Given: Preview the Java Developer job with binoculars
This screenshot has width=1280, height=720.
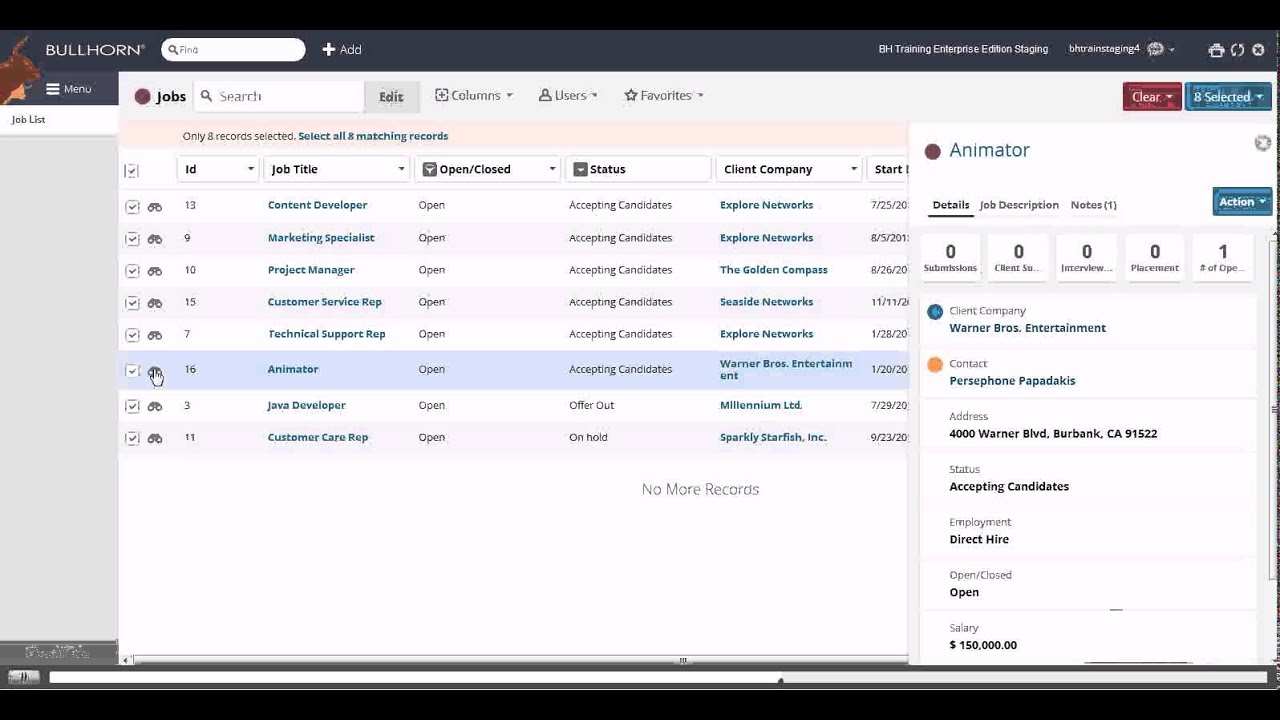Looking at the screenshot, I should click(x=155, y=407).
